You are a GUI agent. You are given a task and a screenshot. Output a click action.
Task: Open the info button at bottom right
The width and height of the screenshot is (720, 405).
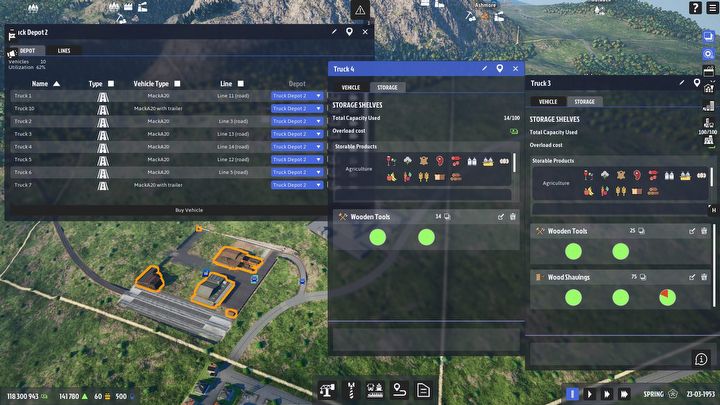coord(700,359)
